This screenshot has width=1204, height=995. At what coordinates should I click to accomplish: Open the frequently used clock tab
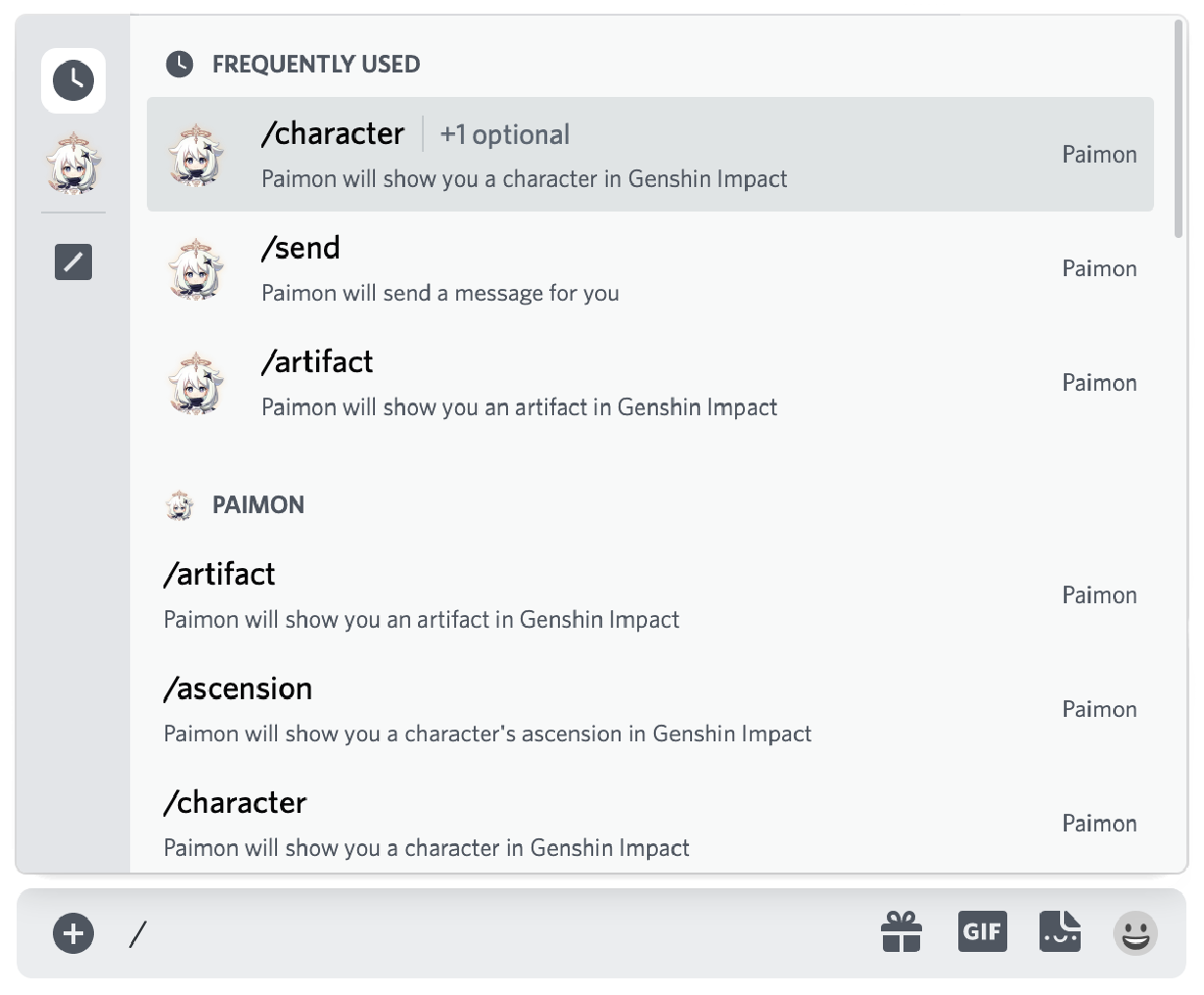(73, 80)
